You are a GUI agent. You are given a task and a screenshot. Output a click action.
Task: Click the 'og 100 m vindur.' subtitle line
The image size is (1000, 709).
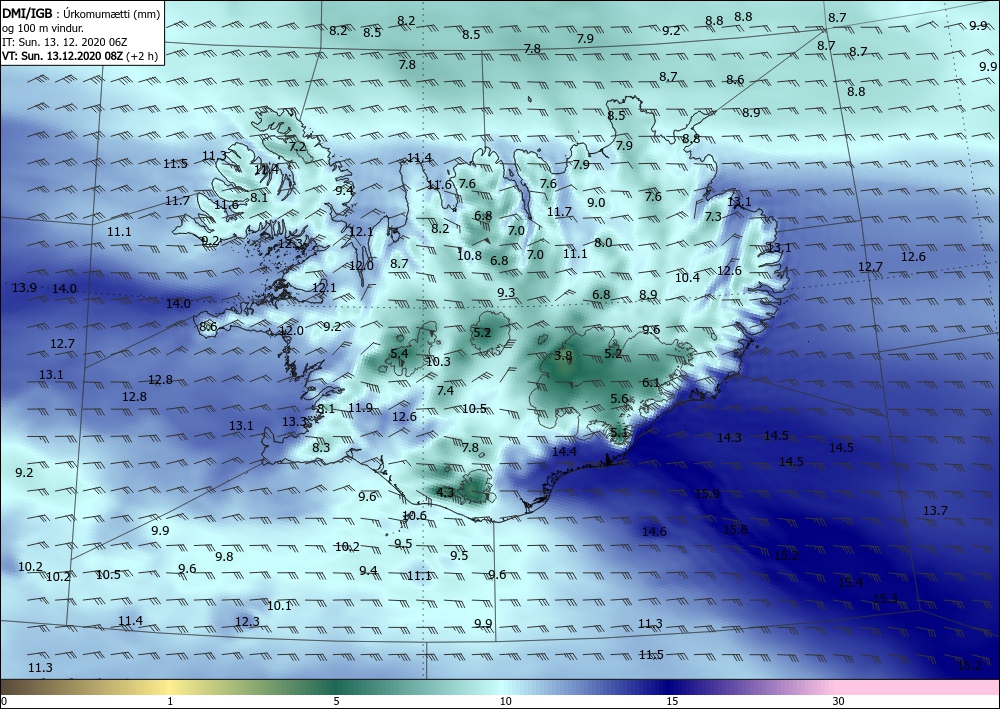pos(42,28)
